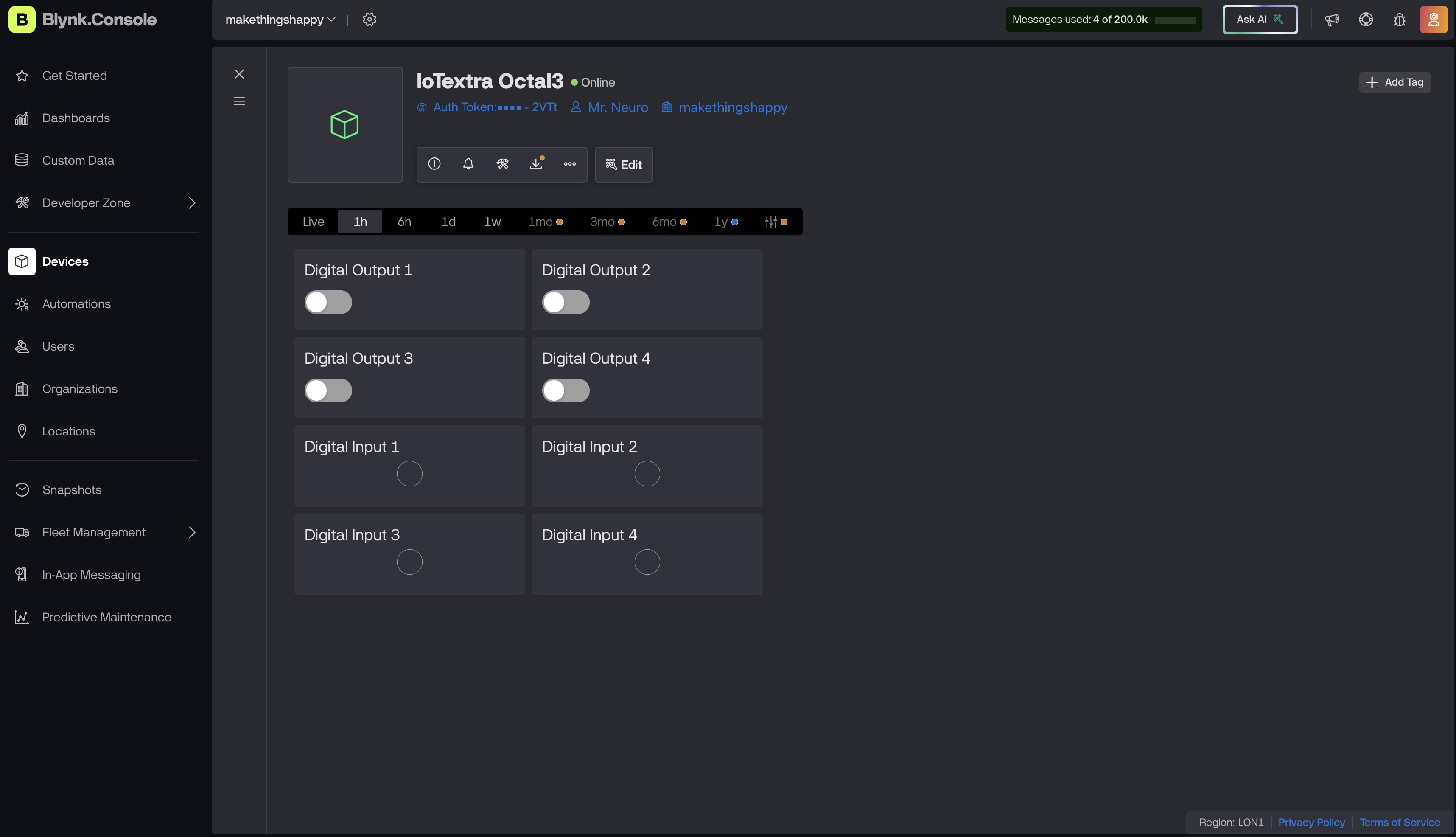This screenshot has height=837, width=1456.
Task: Click the In-App Messaging icon
Action: 22,575
